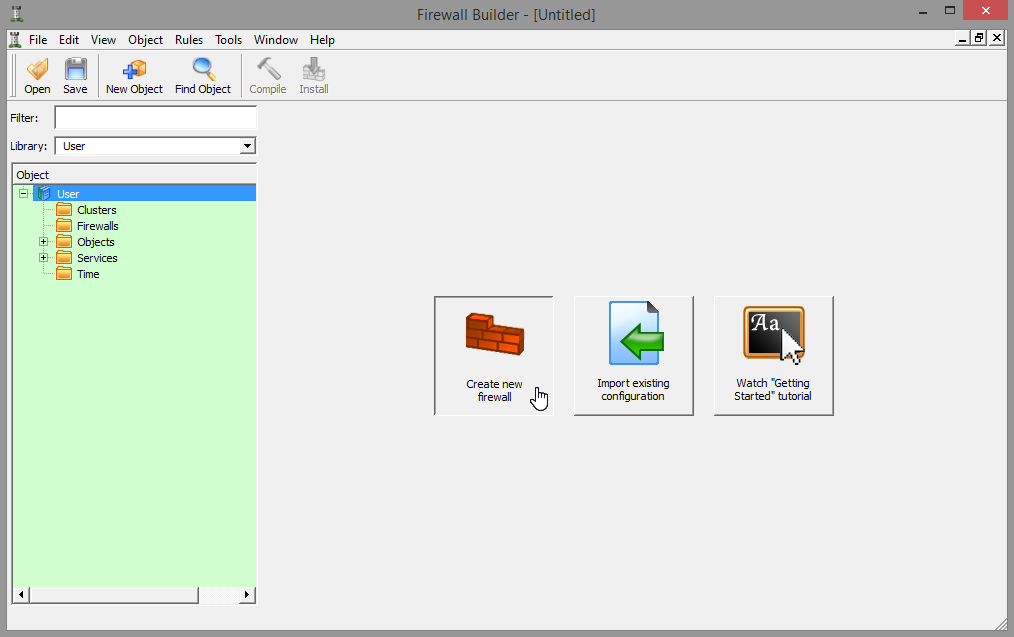Click the Compile hammer icon
This screenshot has height=637, width=1014.
(267, 70)
